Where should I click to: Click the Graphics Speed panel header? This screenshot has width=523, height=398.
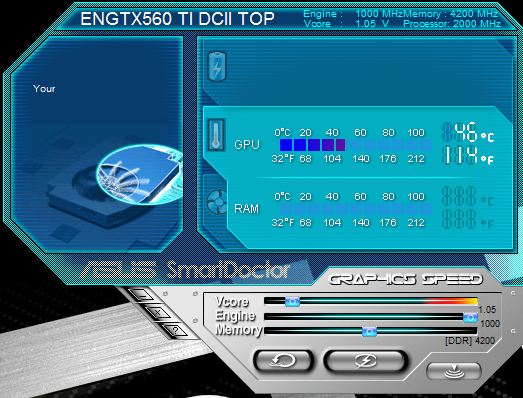click(x=406, y=279)
